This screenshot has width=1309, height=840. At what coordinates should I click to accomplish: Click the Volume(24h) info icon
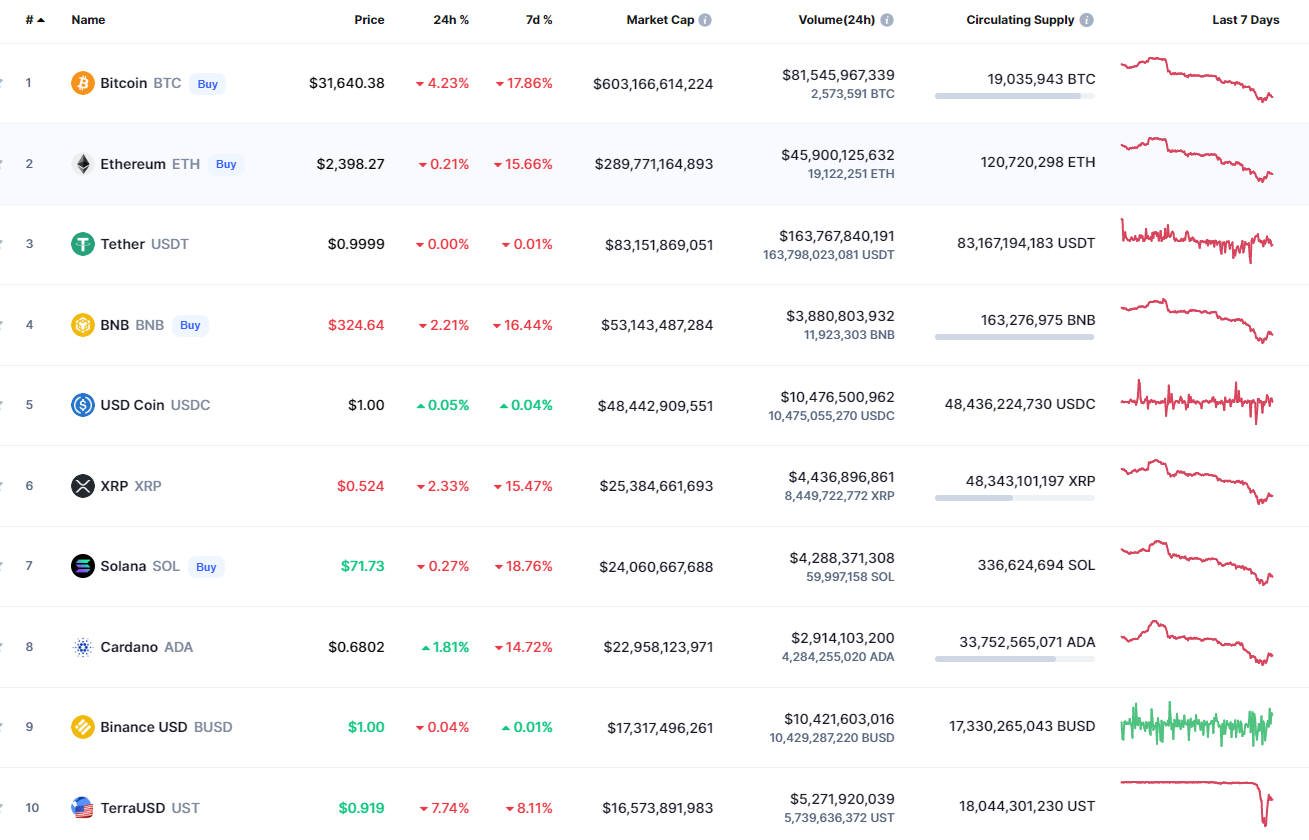(887, 20)
